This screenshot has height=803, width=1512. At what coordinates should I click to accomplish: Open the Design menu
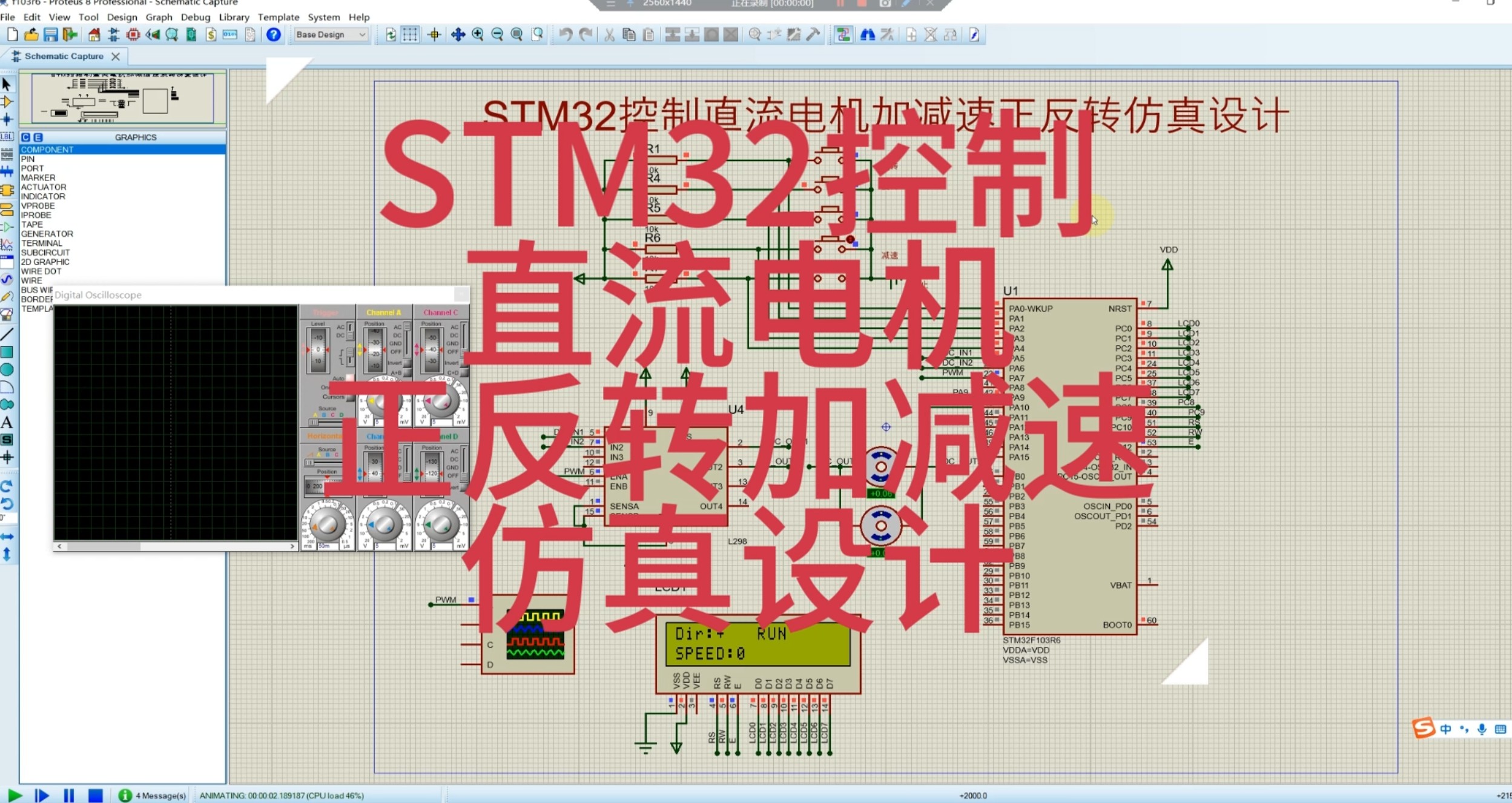coord(122,17)
